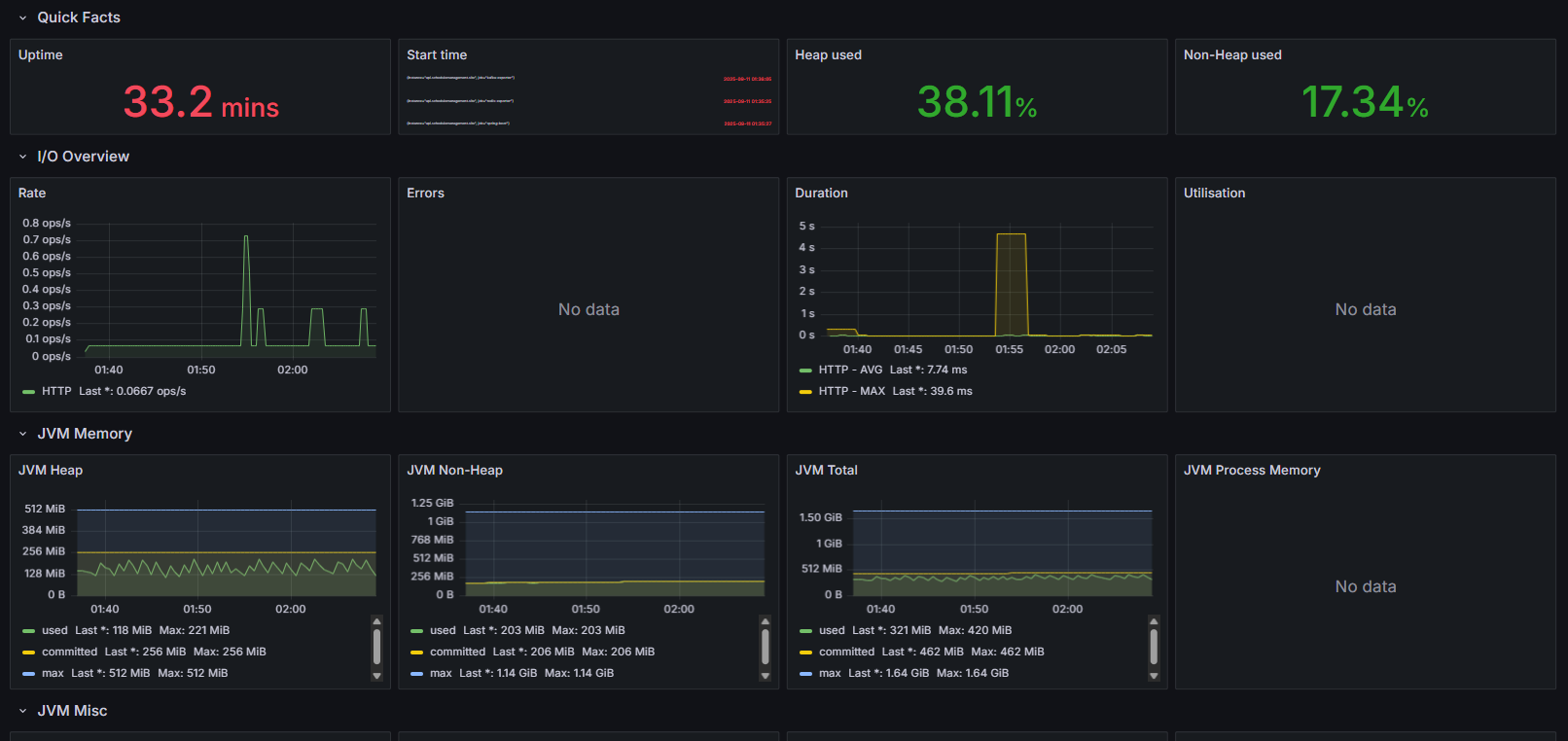Toggle committed series in JVM Heap legend

(69, 652)
